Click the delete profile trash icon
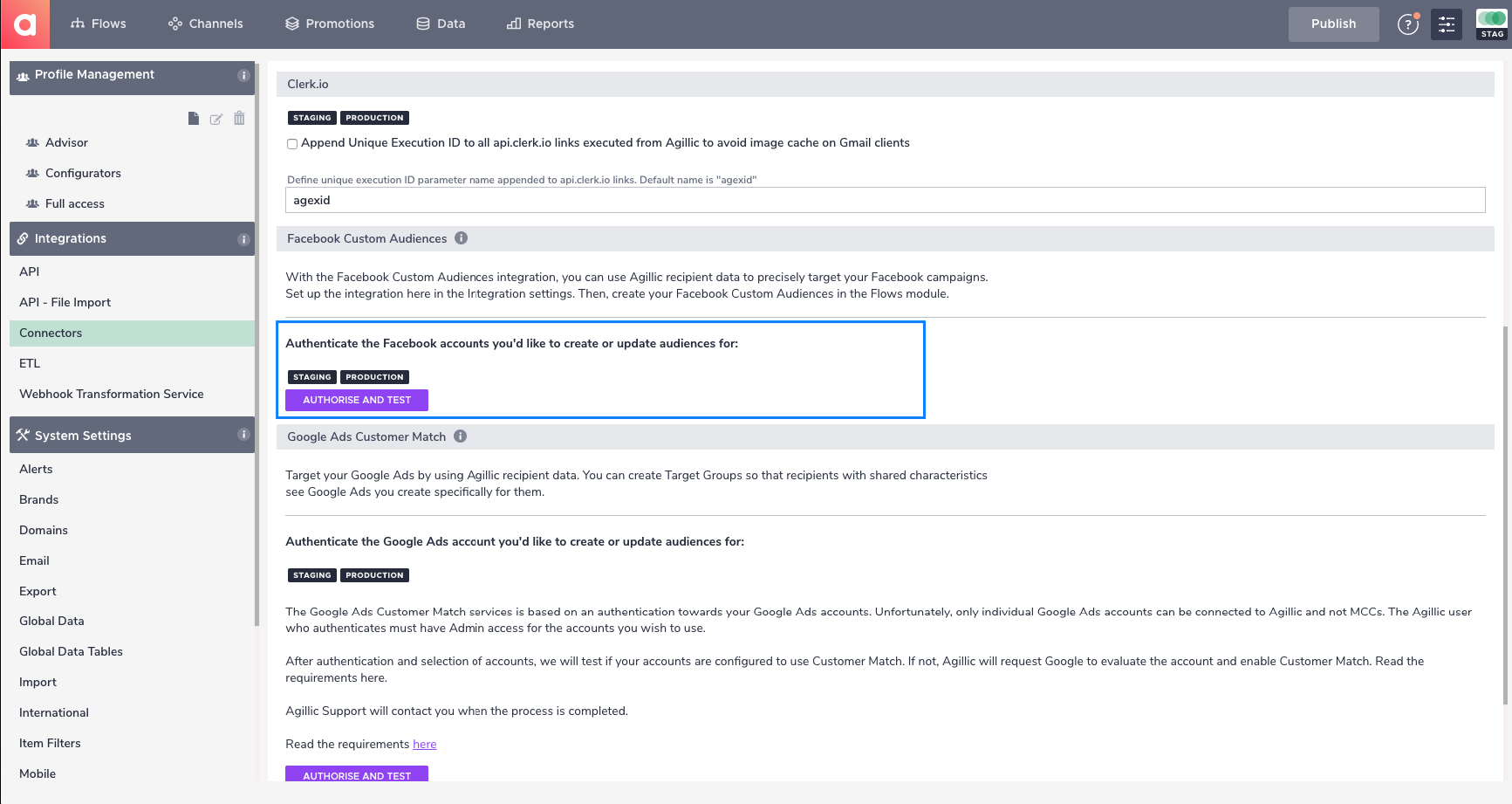This screenshot has width=1512, height=804. pos(239,118)
